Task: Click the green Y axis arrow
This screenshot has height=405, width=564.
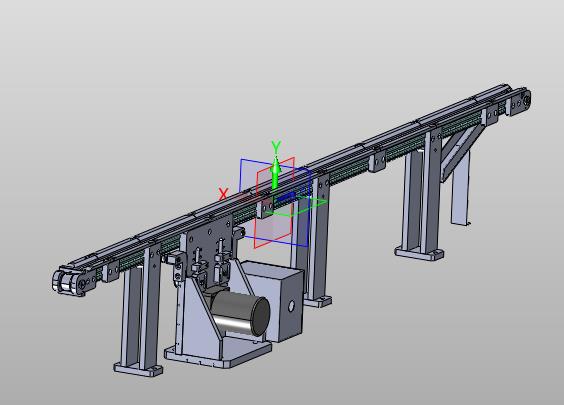Action: coord(276,172)
